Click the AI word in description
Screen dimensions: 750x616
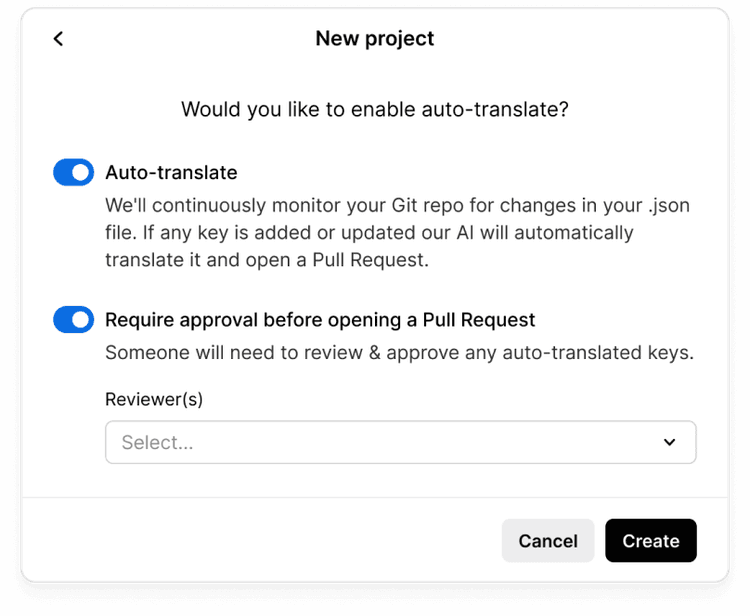pyautogui.click(x=465, y=233)
